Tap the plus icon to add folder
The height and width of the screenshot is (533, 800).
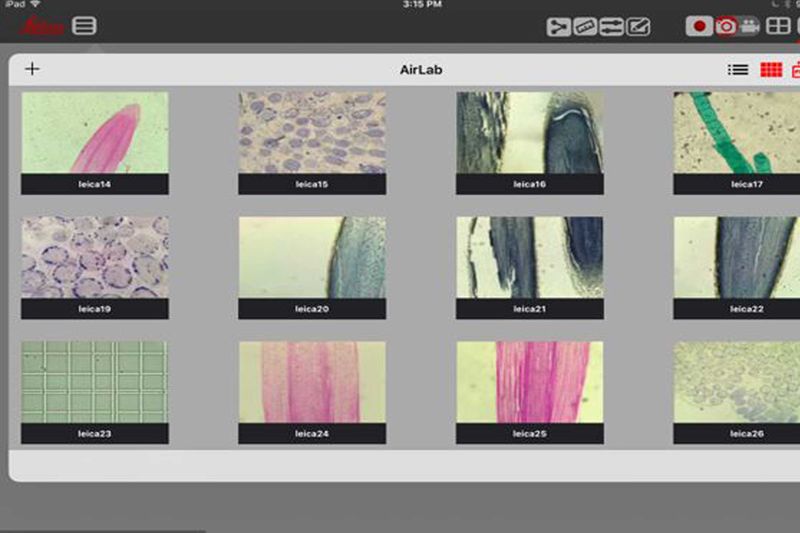(32, 69)
